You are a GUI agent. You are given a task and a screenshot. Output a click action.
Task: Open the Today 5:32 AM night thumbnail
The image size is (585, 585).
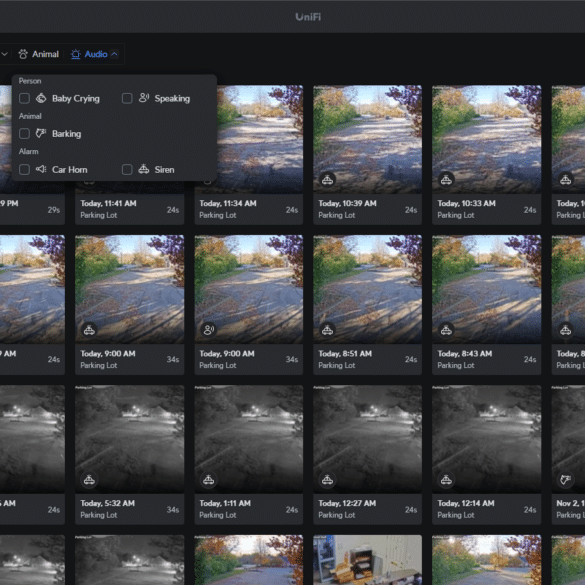129,439
